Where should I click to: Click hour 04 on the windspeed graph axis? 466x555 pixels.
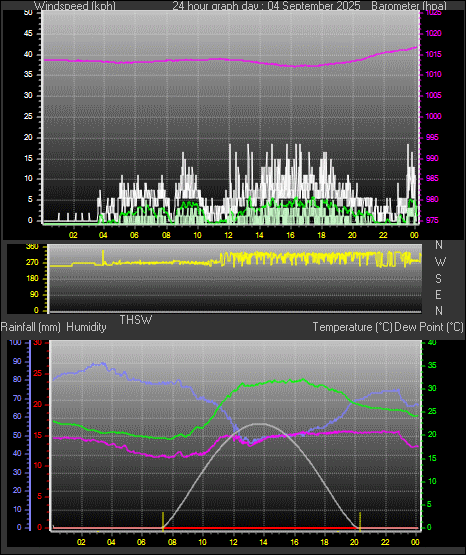103,235
